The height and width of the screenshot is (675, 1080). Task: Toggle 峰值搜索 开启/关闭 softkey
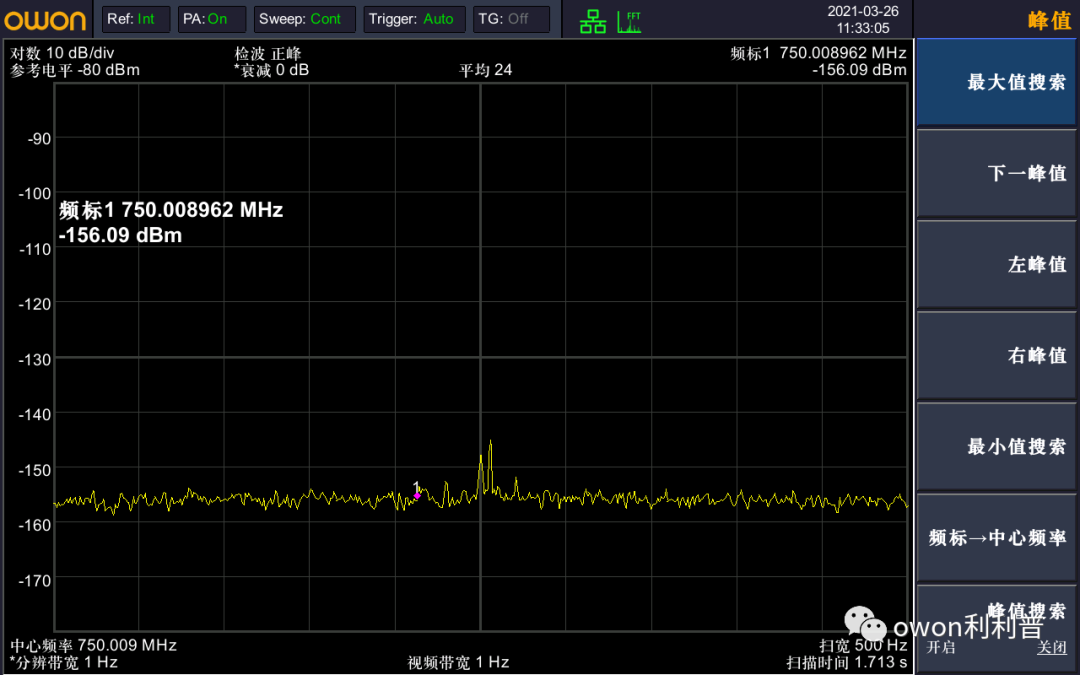(x=997, y=629)
